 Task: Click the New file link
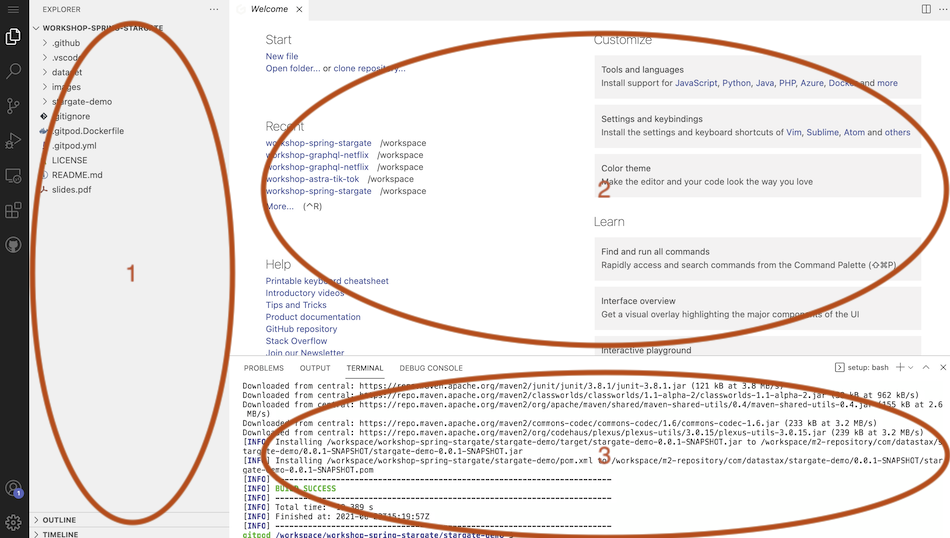[x=282, y=56]
